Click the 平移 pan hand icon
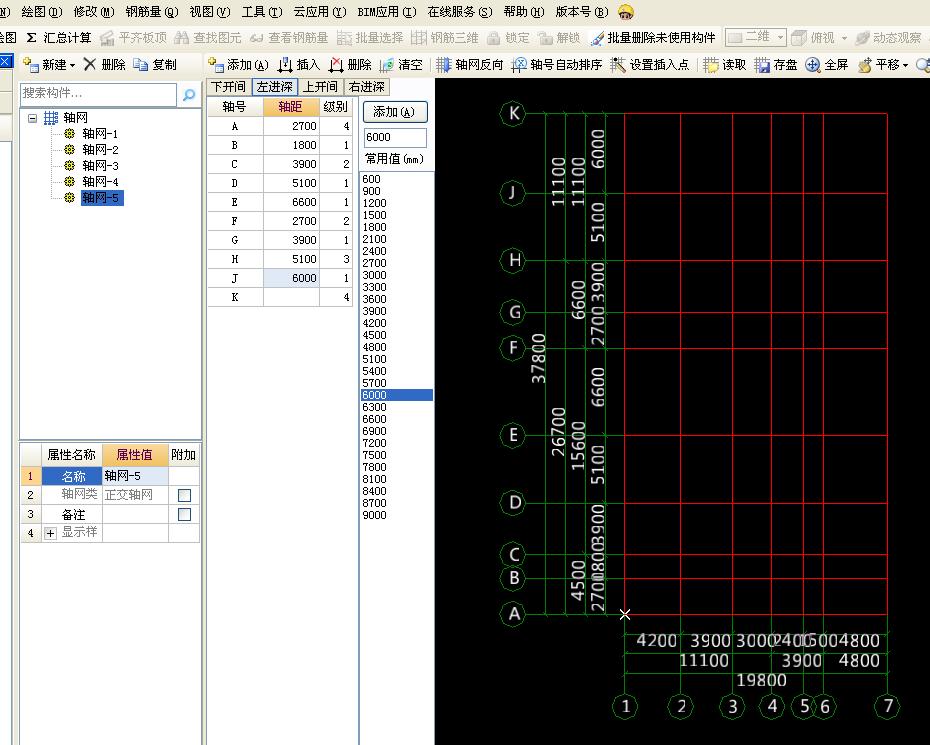 point(865,64)
